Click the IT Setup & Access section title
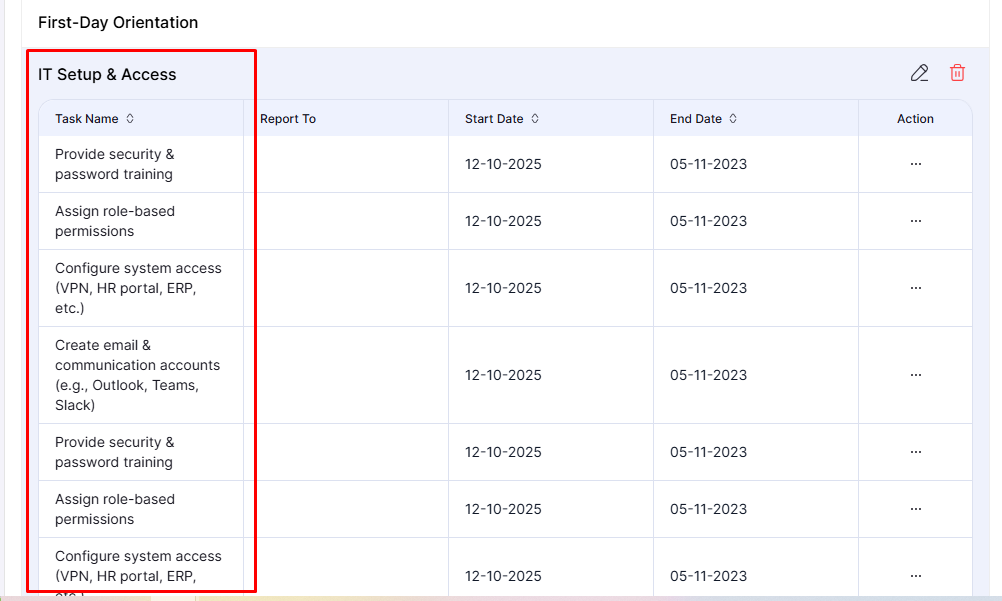The image size is (1002, 601). tap(107, 74)
